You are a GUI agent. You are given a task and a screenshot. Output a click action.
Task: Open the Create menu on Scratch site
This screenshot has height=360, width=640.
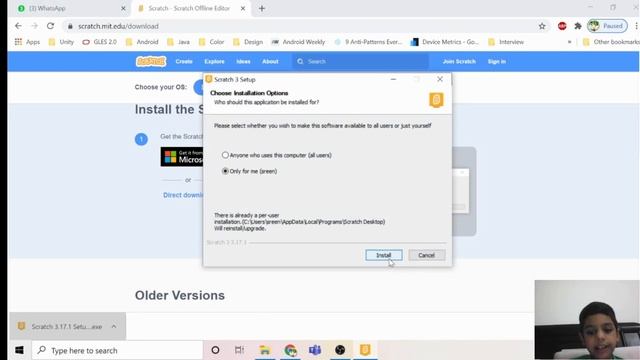pyautogui.click(x=184, y=62)
